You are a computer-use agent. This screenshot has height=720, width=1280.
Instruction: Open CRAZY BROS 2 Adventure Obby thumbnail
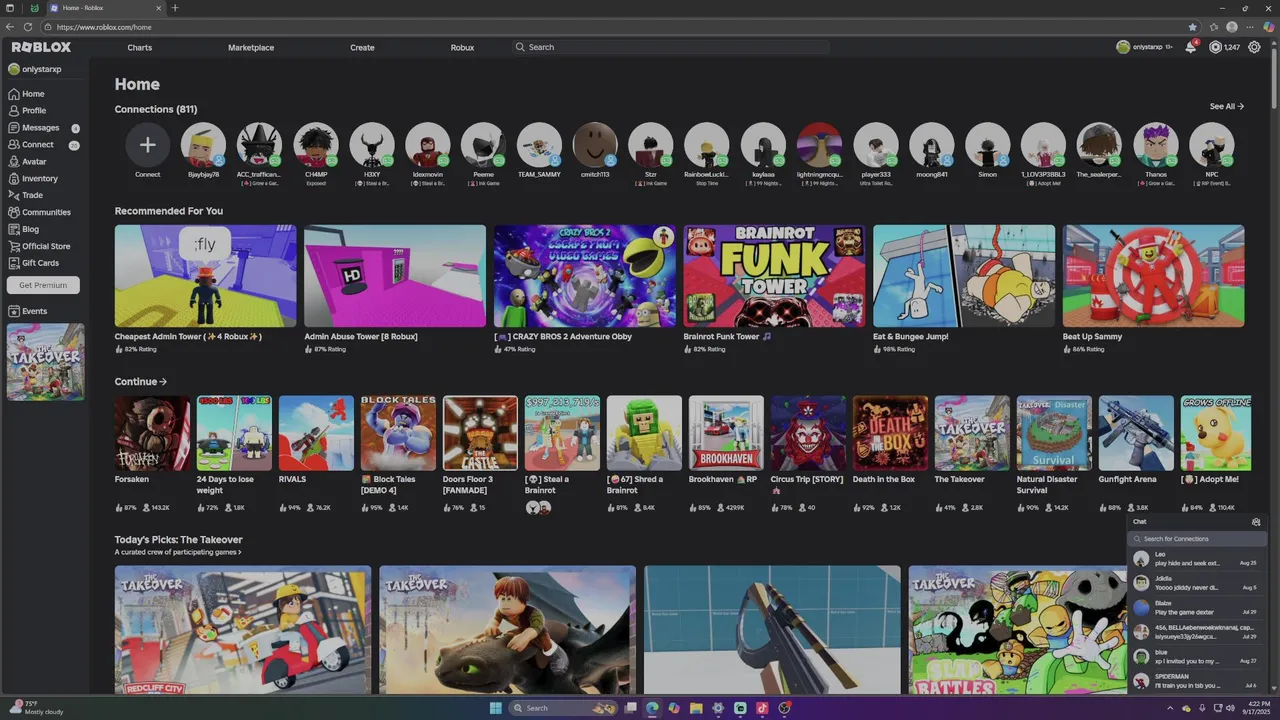tap(585, 276)
